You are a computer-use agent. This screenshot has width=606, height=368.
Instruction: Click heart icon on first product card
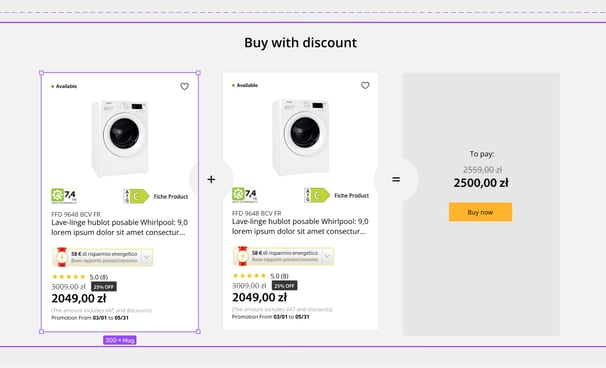coord(184,87)
